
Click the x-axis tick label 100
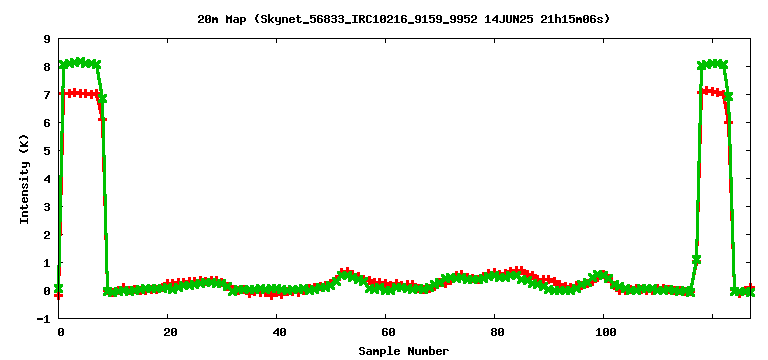click(x=603, y=332)
